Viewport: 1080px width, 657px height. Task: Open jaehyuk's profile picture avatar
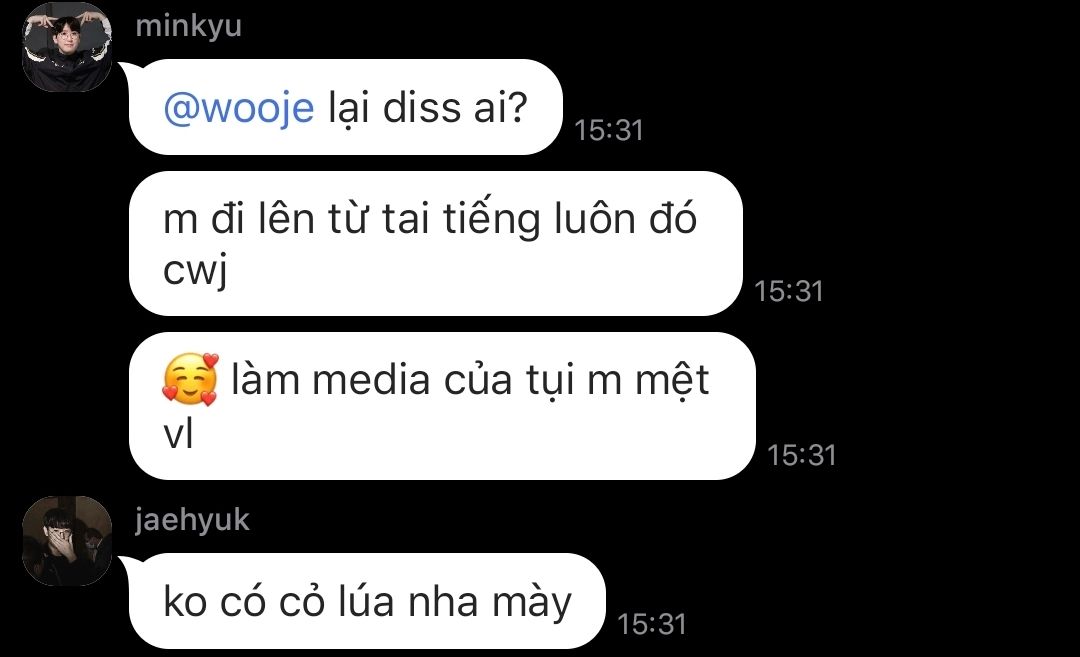(x=67, y=541)
